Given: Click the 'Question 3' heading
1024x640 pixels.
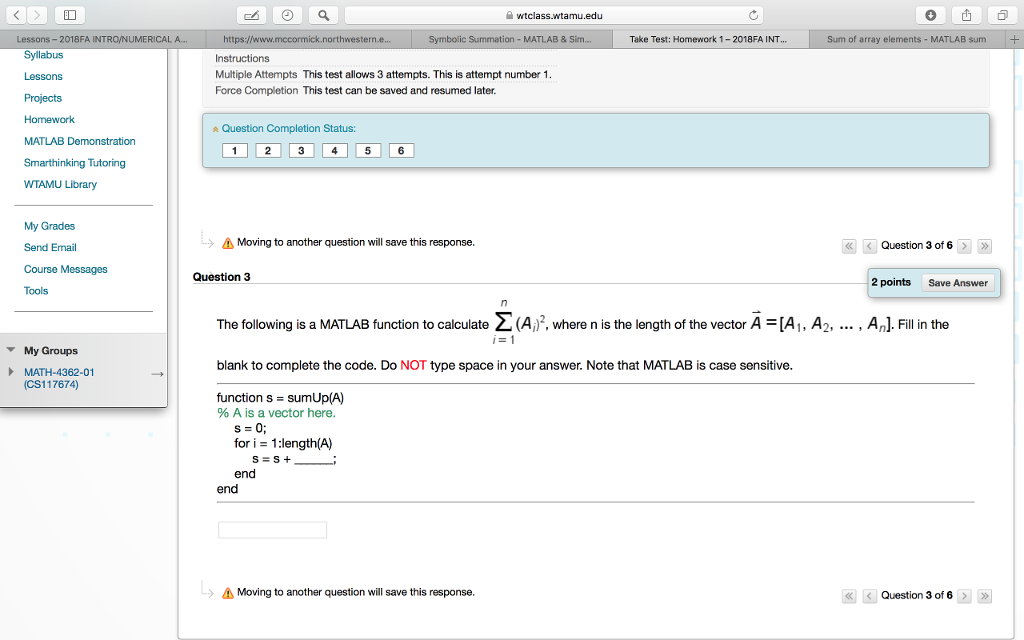Looking at the screenshot, I should point(221,277).
